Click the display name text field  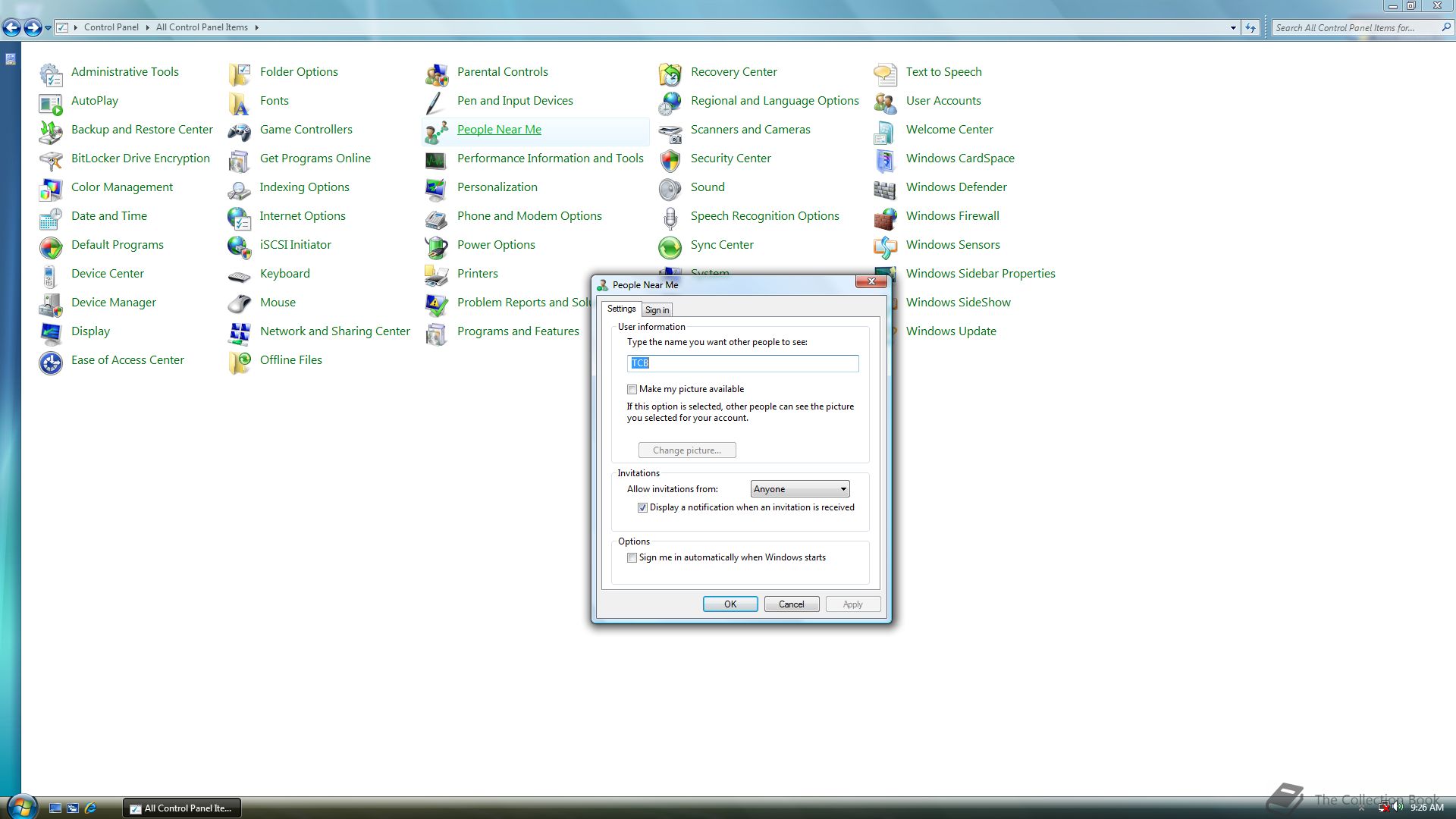pyautogui.click(x=743, y=363)
